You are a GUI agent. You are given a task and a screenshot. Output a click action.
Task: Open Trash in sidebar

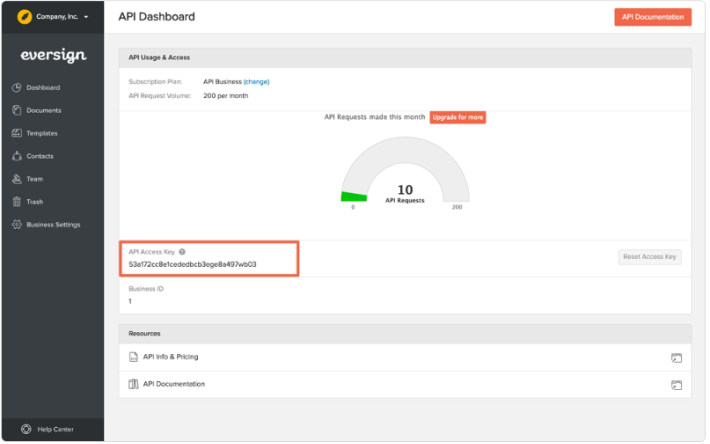(x=34, y=202)
